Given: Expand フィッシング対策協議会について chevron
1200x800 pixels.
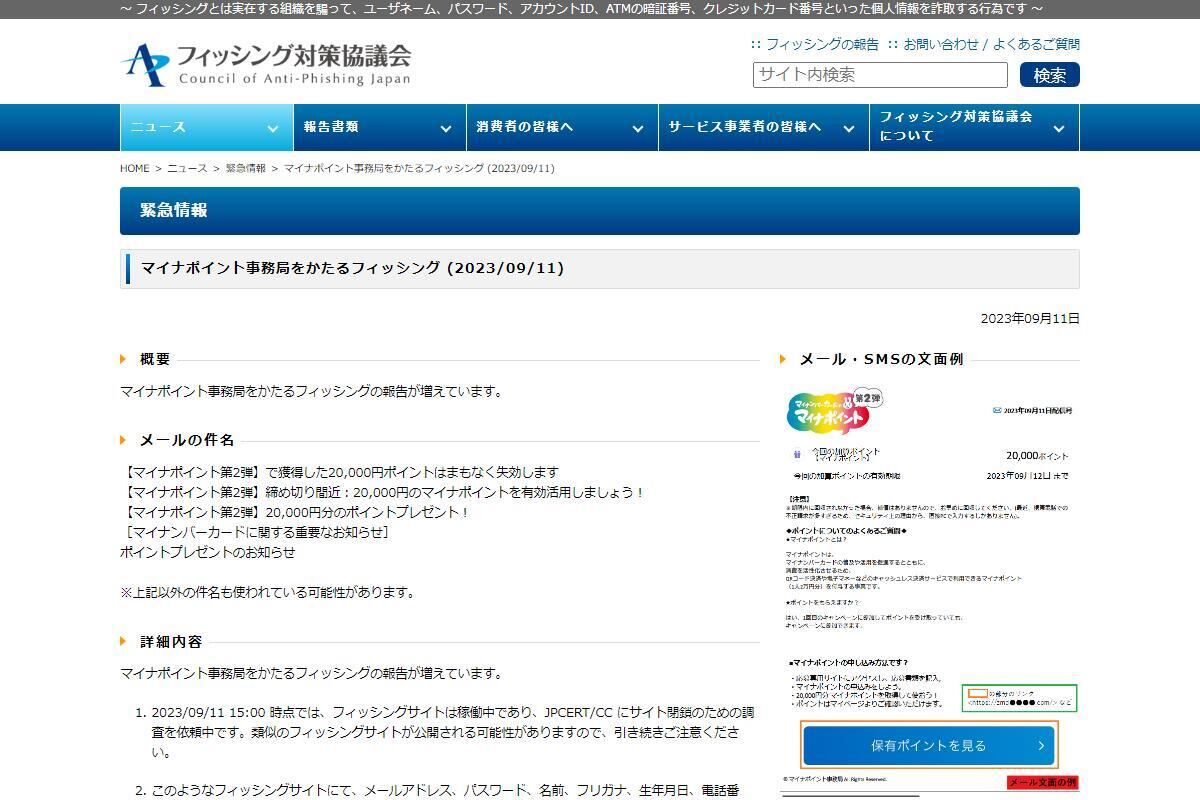Looking at the screenshot, I should [1059, 128].
